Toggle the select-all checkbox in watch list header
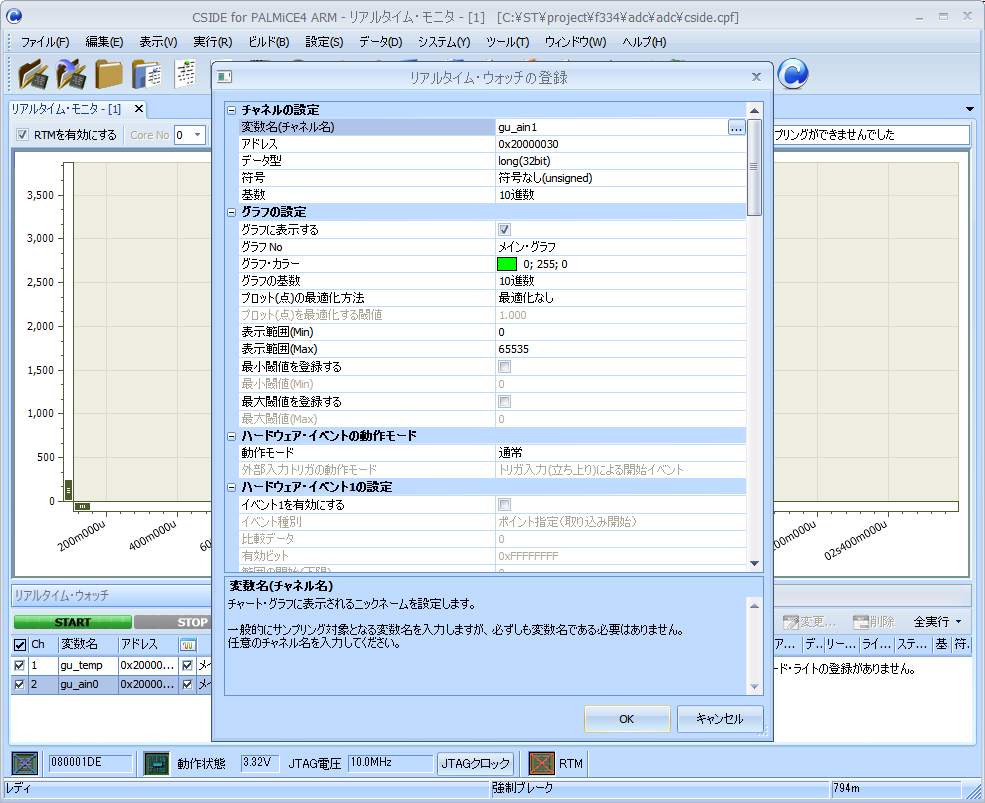This screenshot has height=803, width=985. coord(20,645)
